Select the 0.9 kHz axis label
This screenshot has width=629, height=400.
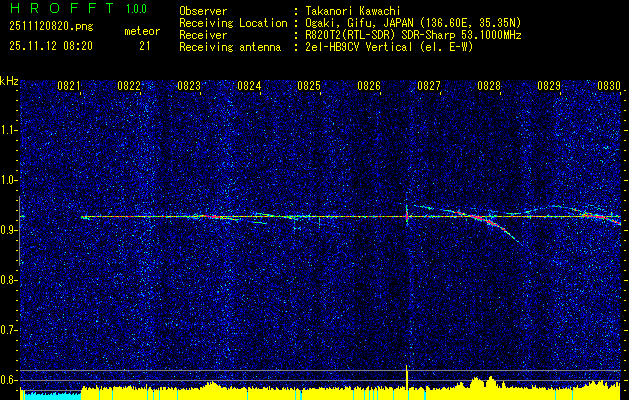click(8, 230)
